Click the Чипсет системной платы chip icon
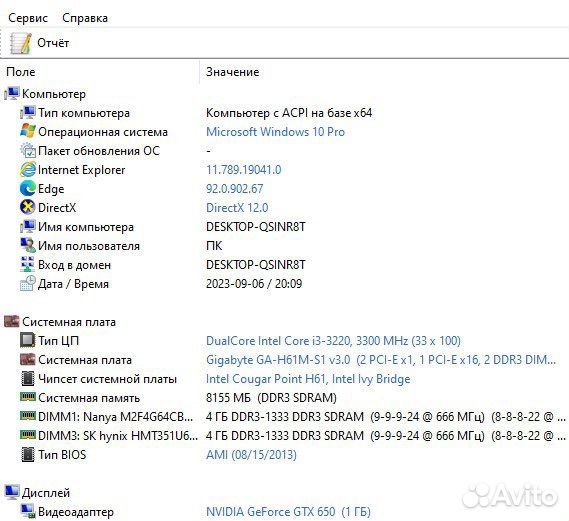Screen dimensions: 569x521 (28, 378)
